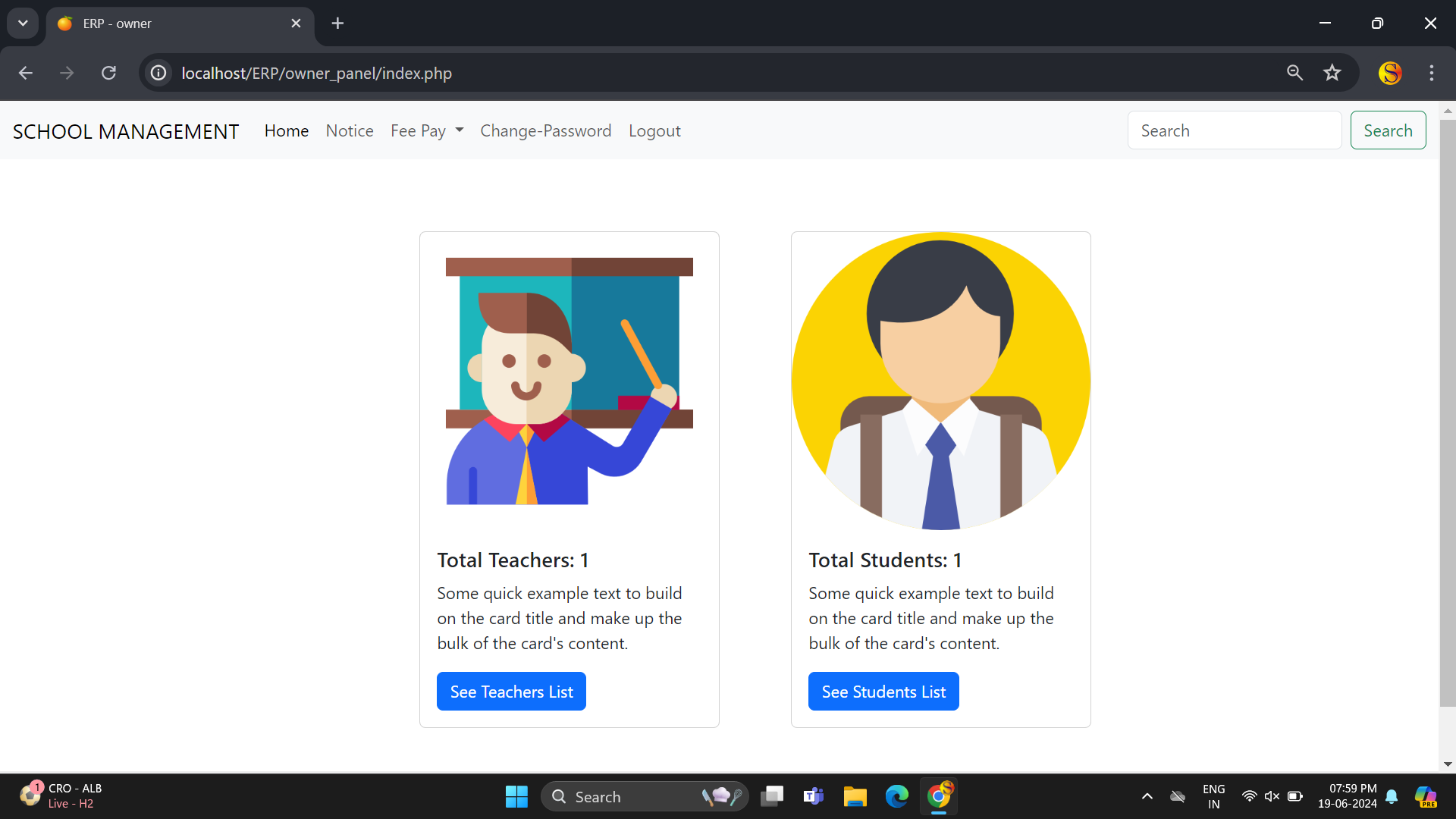Open the tab search dropdown arrow

(23, 24)
